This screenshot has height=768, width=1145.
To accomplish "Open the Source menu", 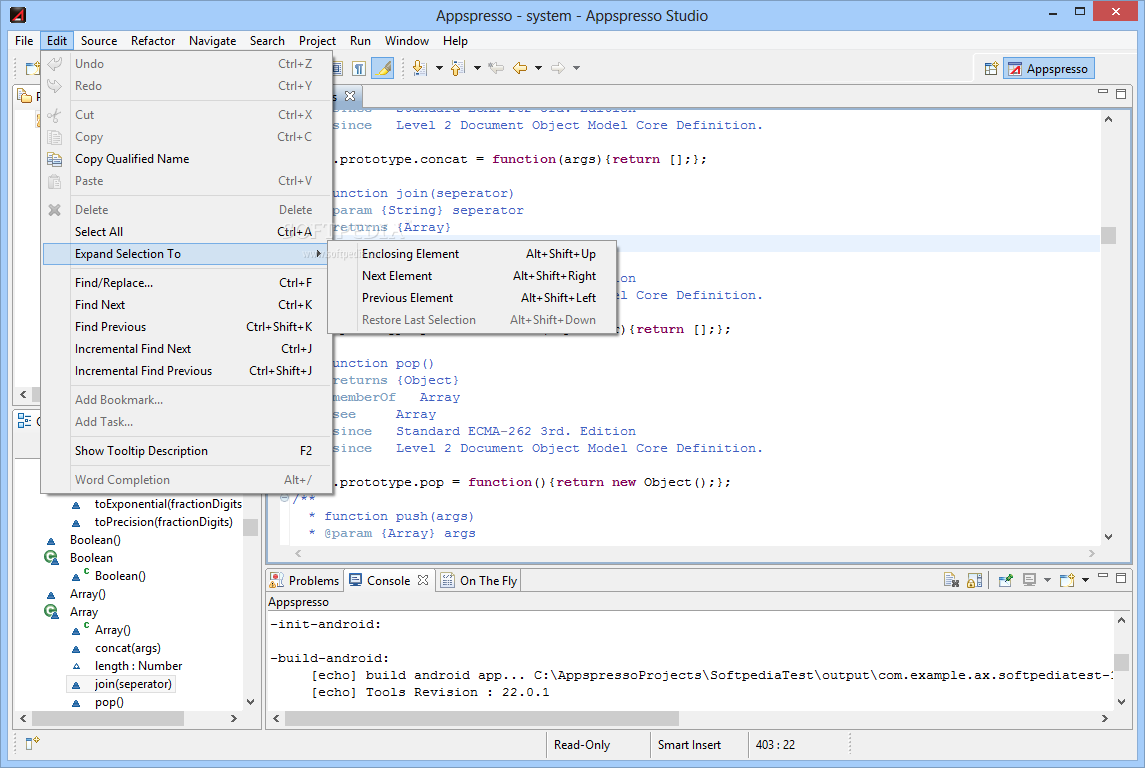I will [x=99, y=41].
